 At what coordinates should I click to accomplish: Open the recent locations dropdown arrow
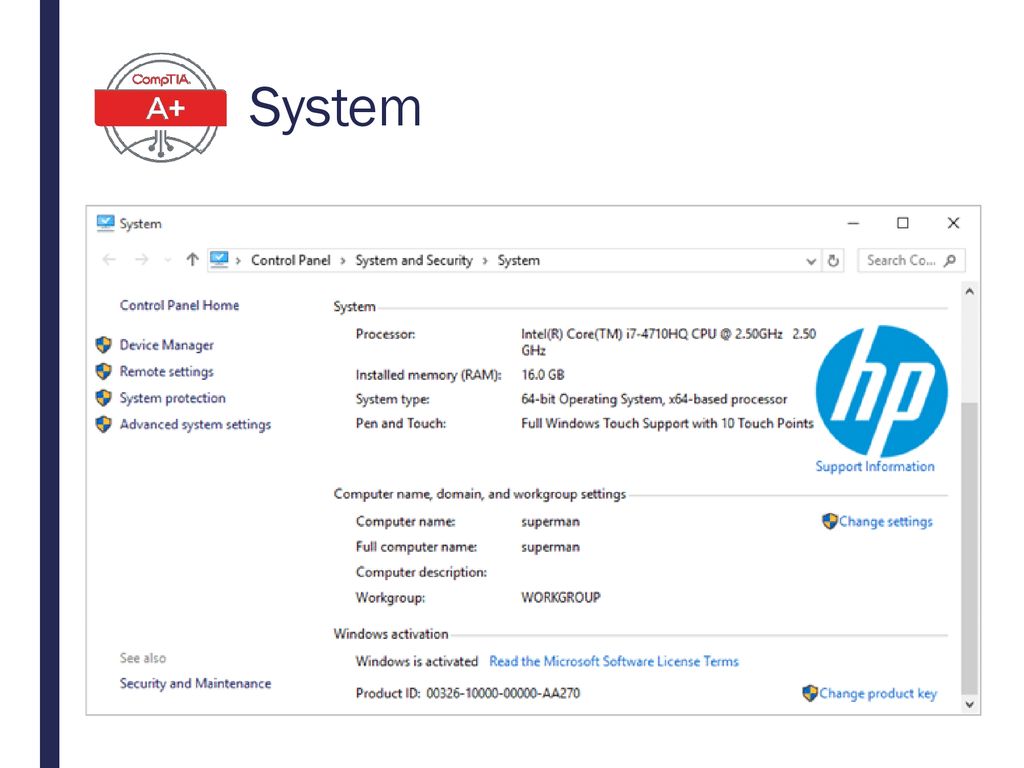coord(168,261)
